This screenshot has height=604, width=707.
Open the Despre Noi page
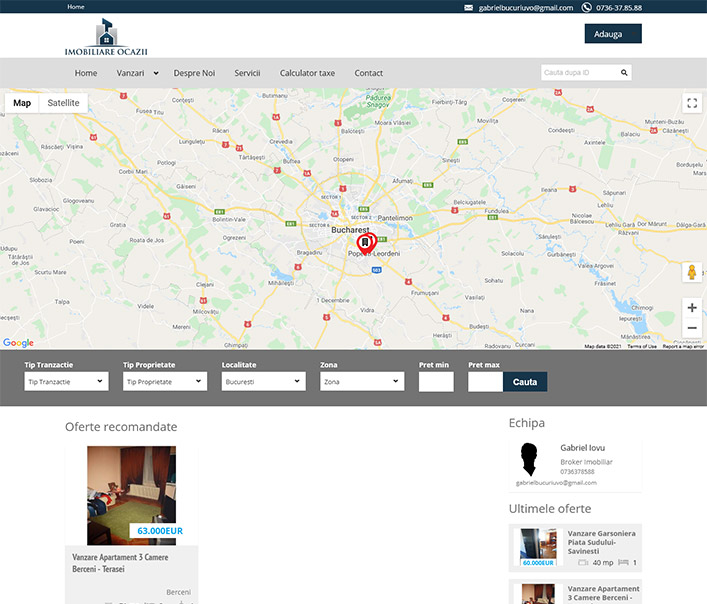[x=194, y=73]
